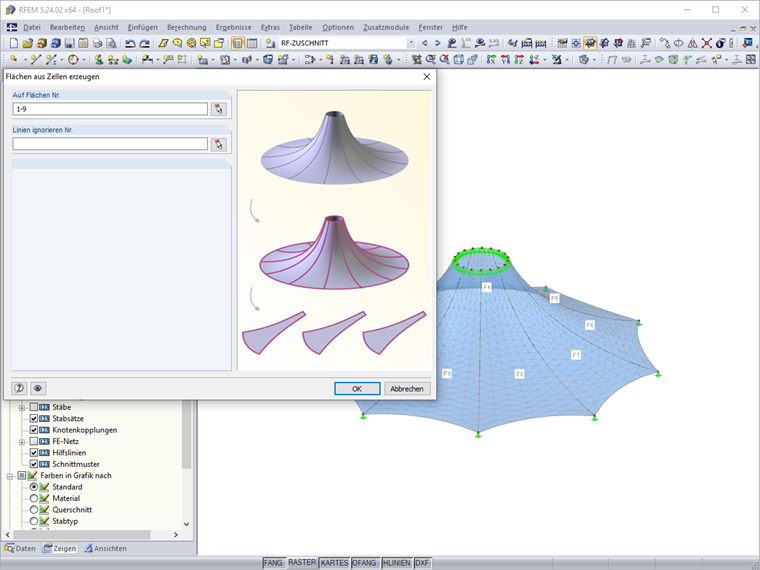Click the zoom window magnifier icon
This screenshot has width=760, height=570.
click(x=430, y=60)
